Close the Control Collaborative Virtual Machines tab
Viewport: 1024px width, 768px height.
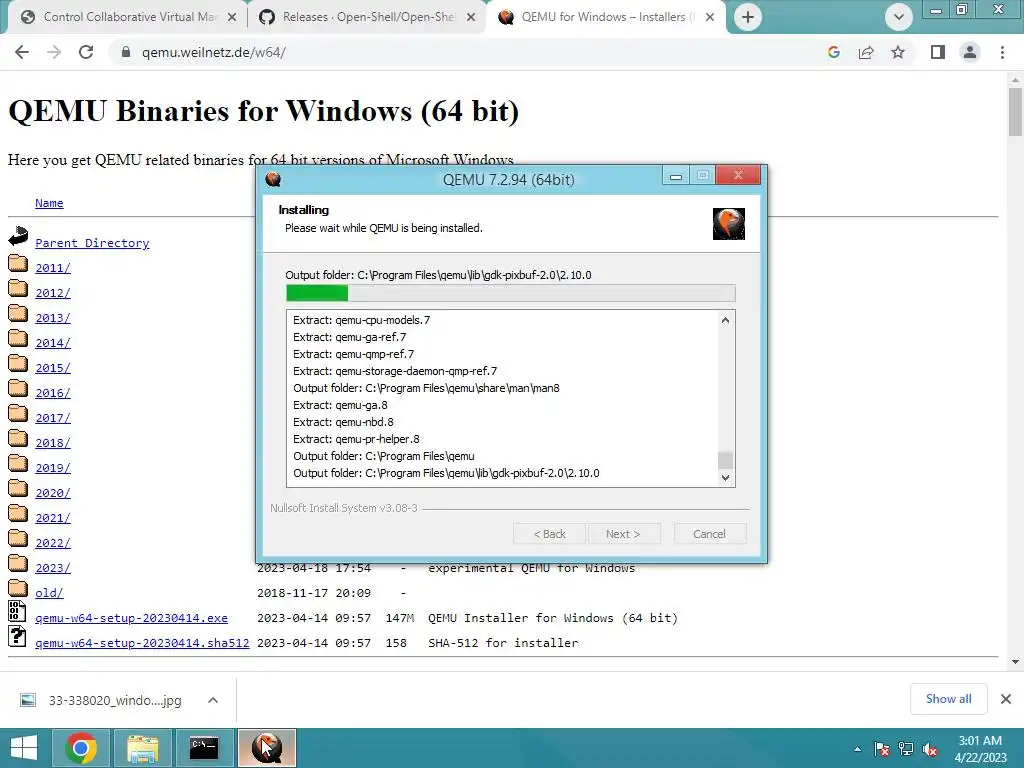pos(232,18)
